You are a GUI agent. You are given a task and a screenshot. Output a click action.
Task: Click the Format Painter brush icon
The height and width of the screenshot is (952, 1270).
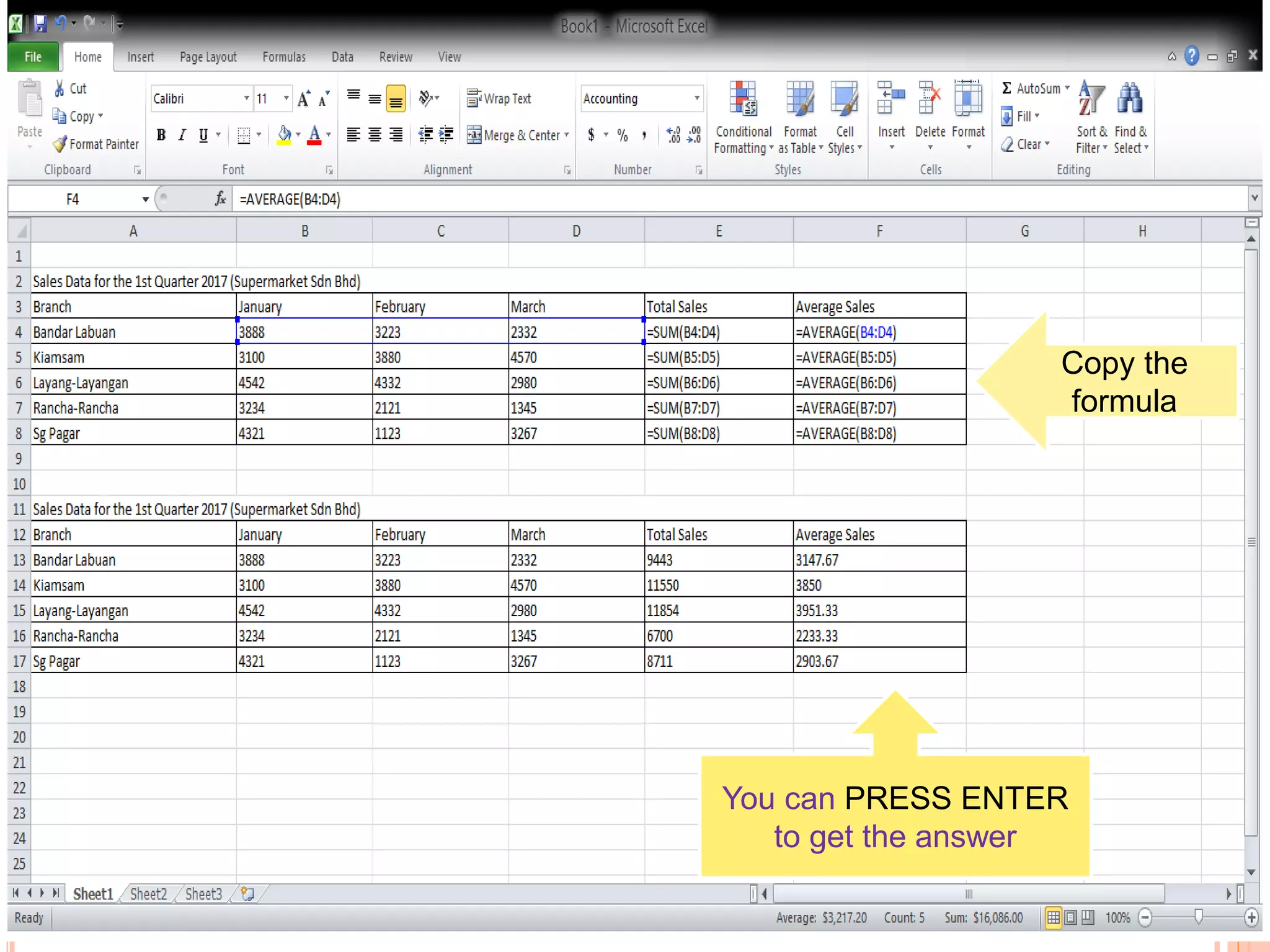60,144
